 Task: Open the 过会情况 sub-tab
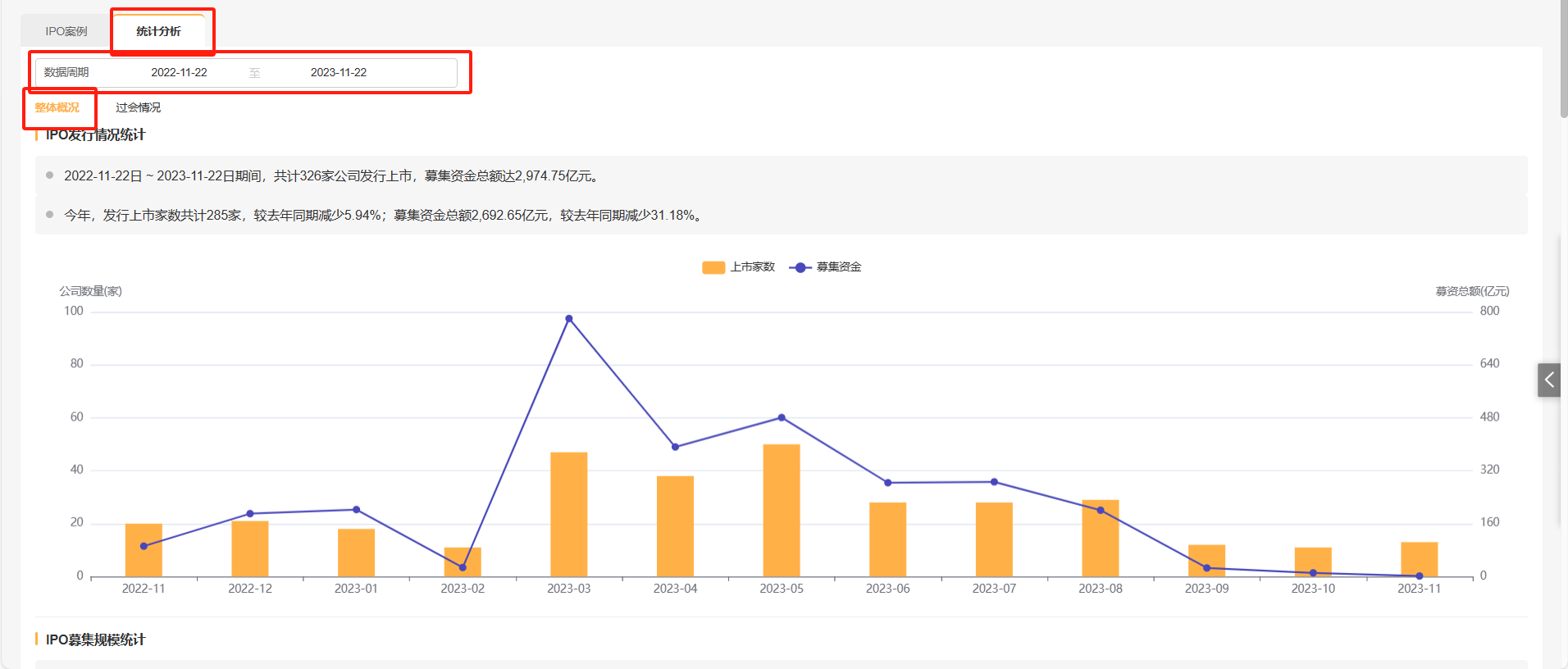(138, 107)
